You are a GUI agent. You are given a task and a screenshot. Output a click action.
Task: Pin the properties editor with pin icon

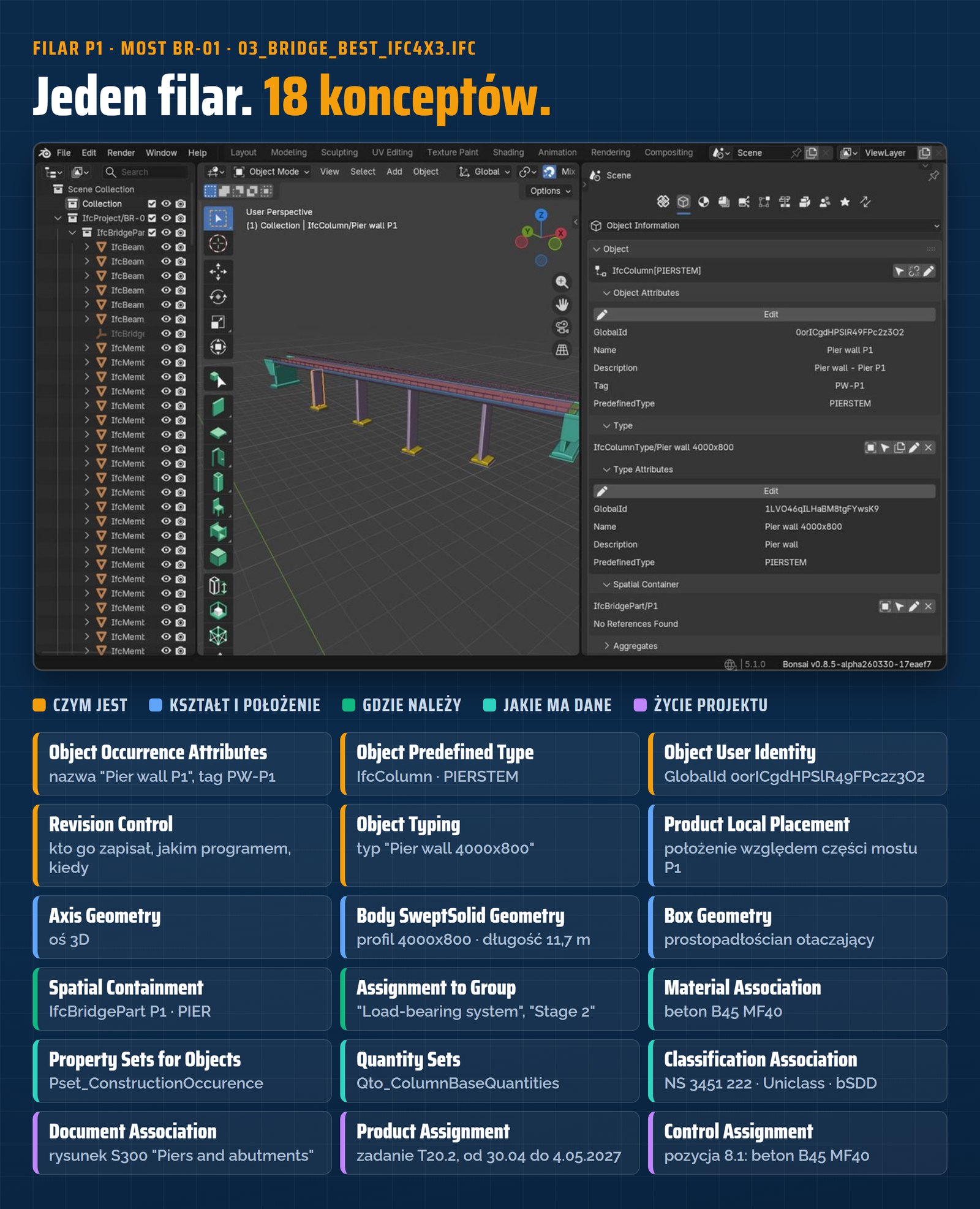point(933,176)
